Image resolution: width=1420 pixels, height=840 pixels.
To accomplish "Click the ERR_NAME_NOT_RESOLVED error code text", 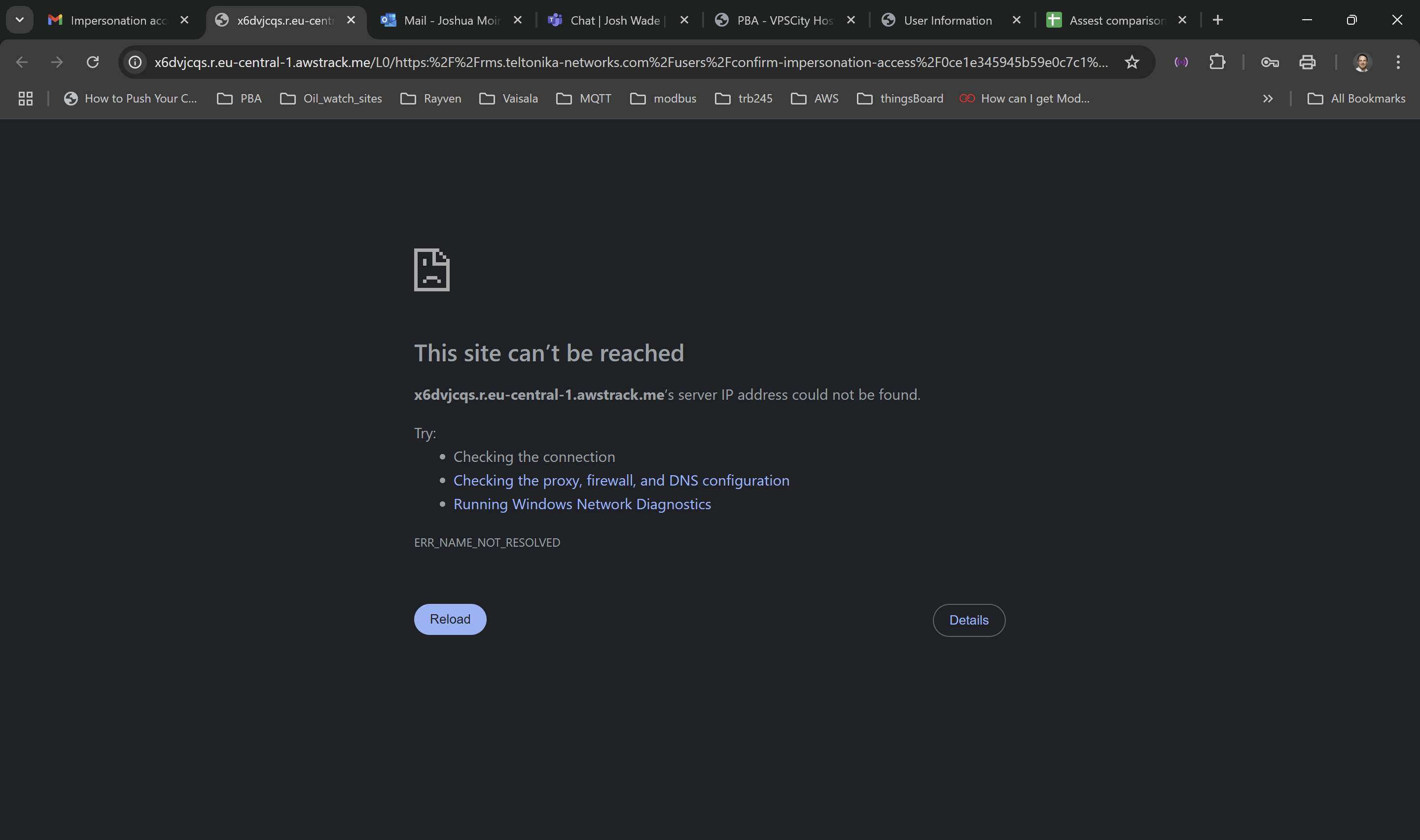I will [x=487, y=542].
